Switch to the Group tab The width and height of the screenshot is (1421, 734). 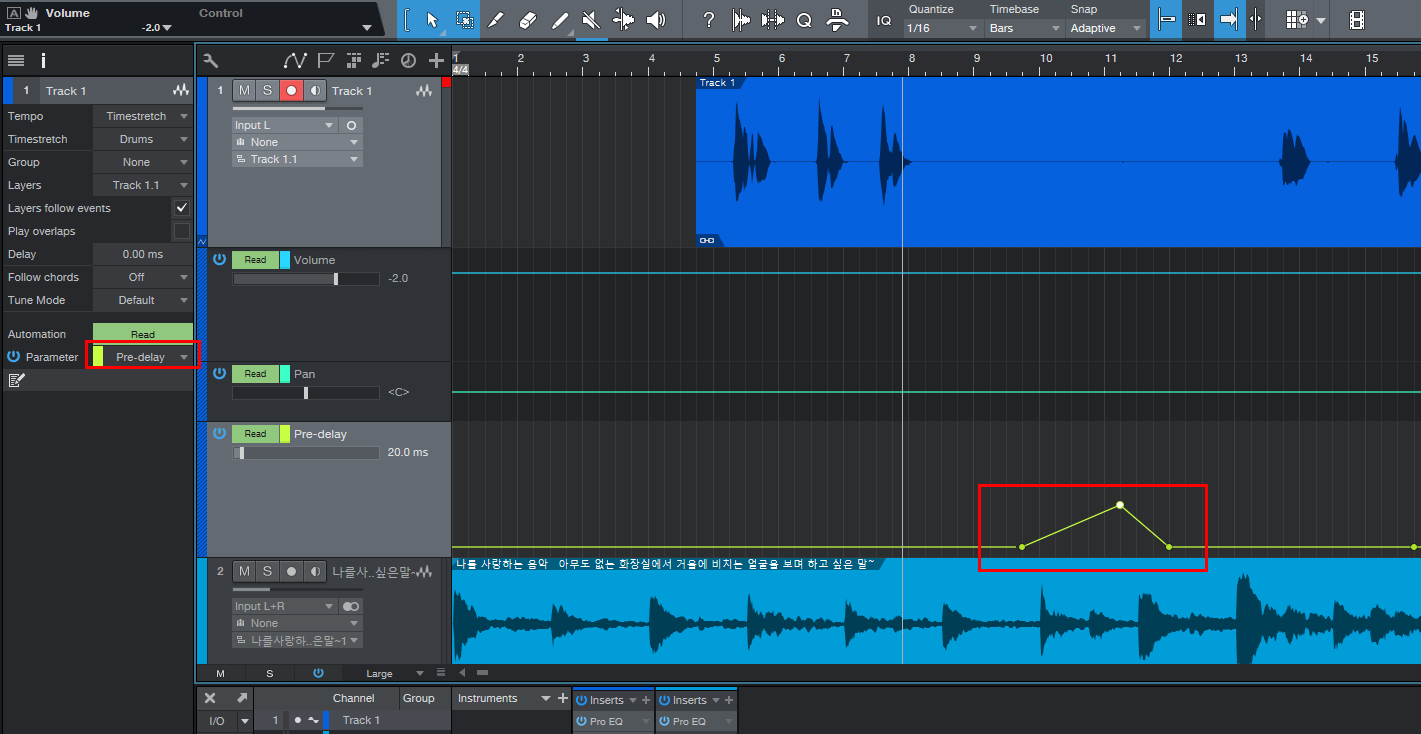point(418,698)
